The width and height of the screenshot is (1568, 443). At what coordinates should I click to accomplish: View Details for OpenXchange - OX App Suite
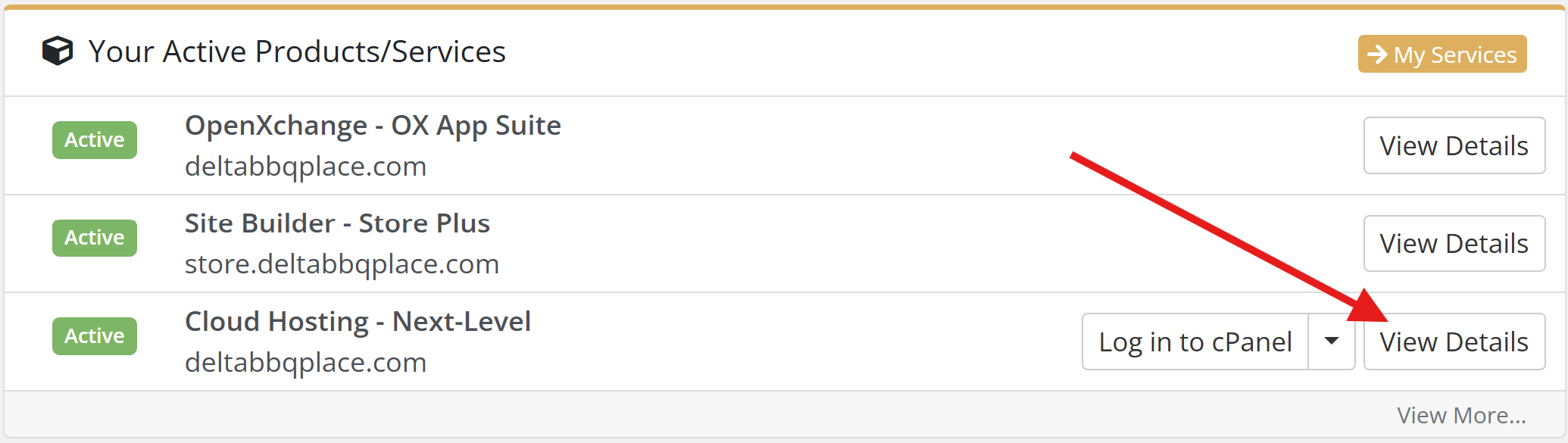(x=1454, y=145)
